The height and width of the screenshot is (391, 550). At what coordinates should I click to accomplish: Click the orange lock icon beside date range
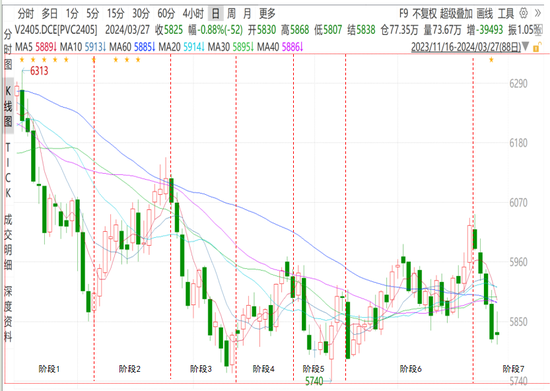[x=536, y=47]
